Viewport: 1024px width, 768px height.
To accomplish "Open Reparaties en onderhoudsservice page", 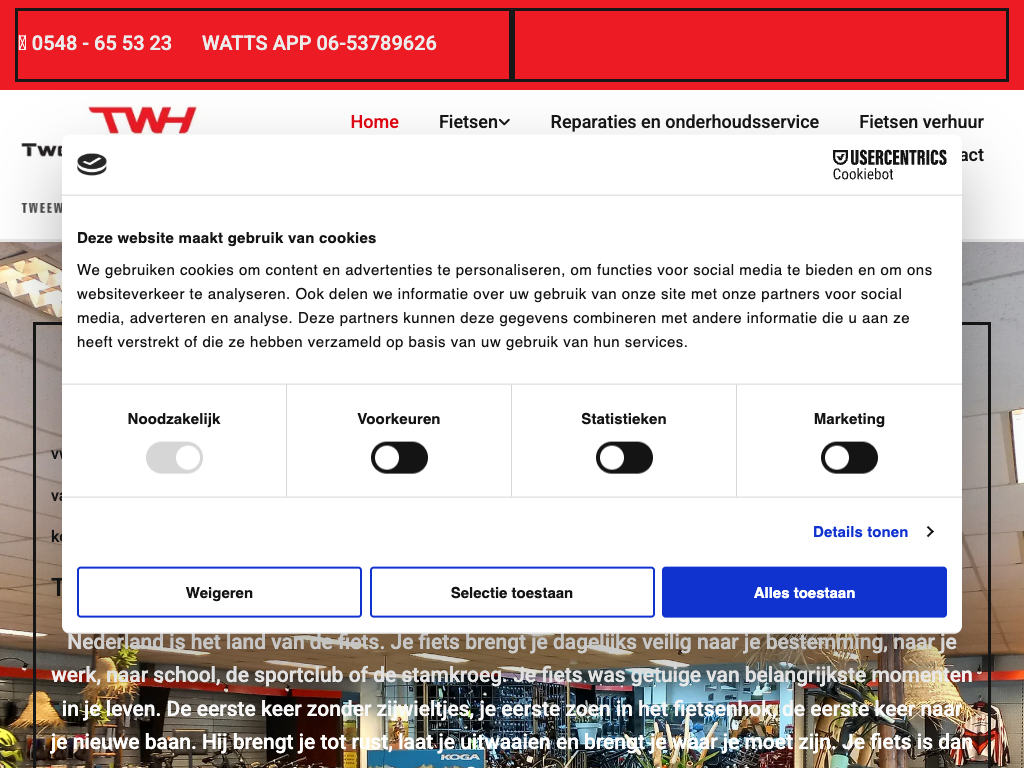I will pyautogui.click(x=684, y=121).
